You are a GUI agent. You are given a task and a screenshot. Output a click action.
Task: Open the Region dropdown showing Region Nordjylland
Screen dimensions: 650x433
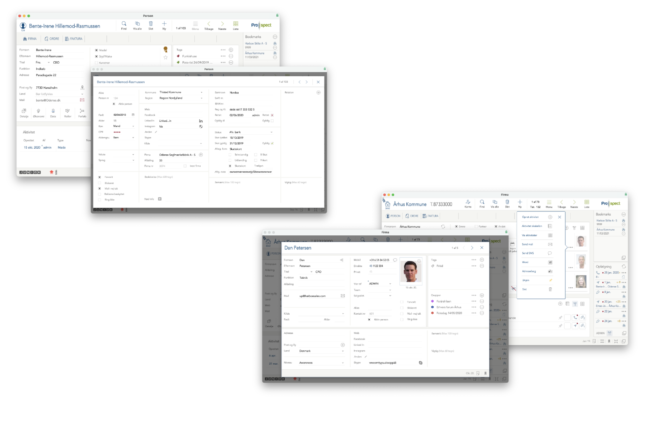[200, 98]
